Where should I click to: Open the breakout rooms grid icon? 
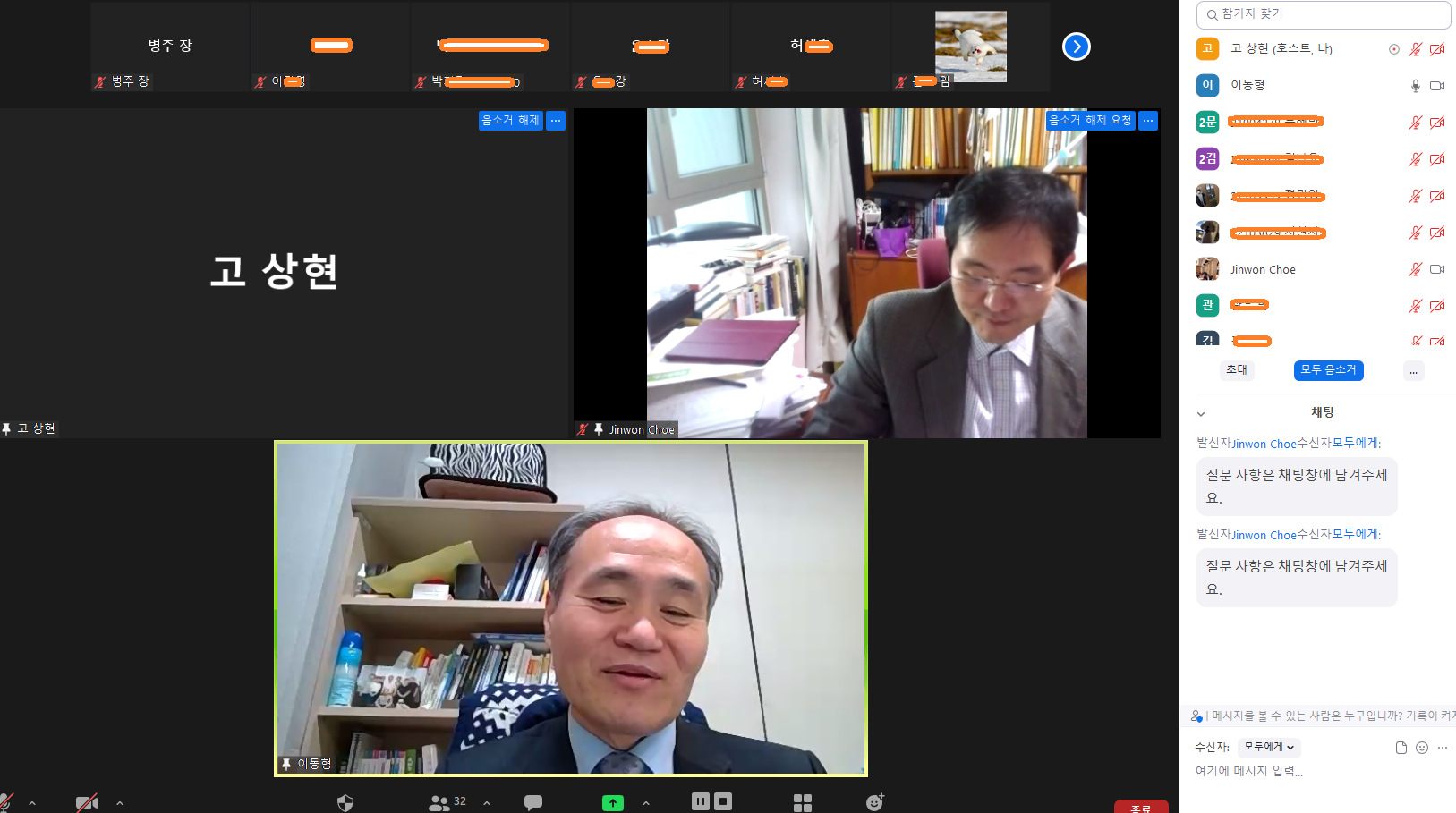[803, 802]
